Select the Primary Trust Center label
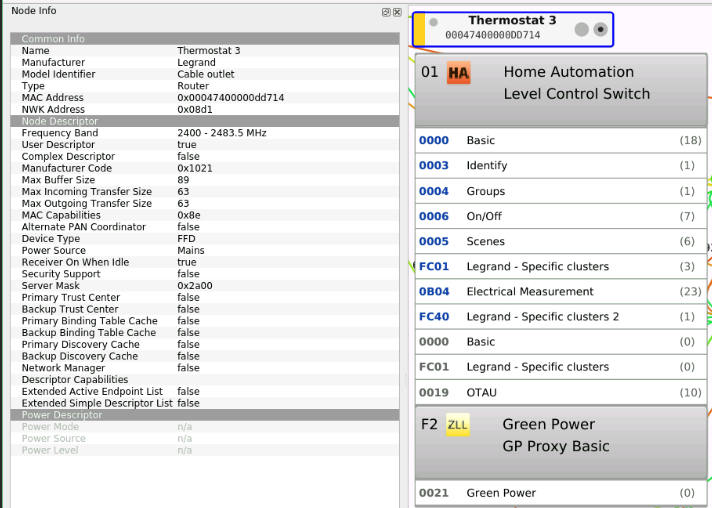 [70, 297]
